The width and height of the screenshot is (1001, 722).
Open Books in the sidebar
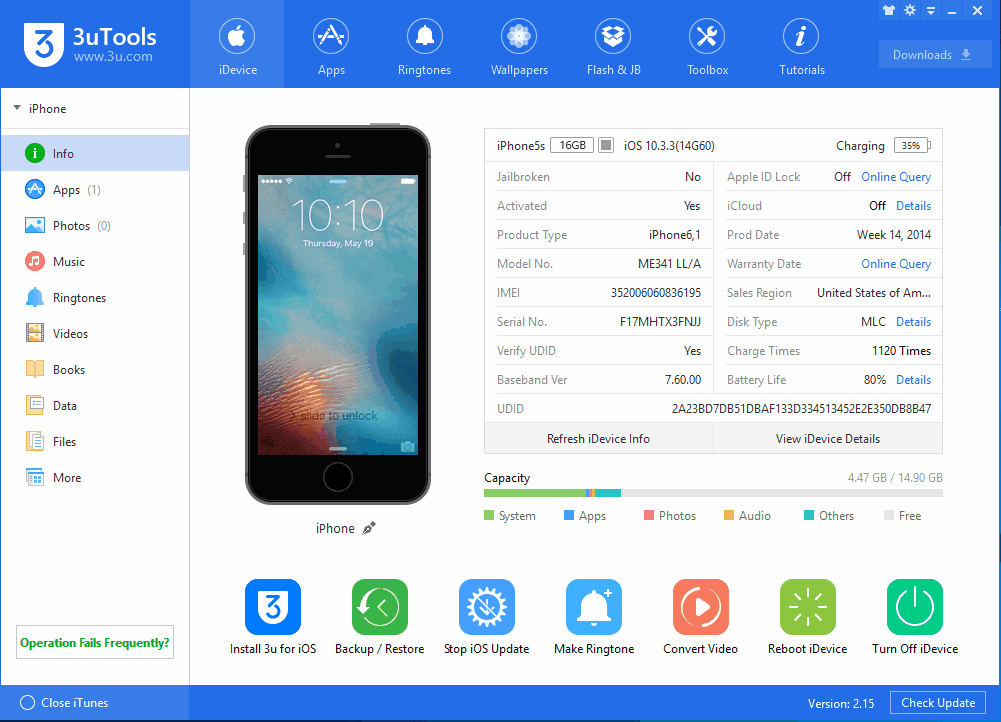[95, 370]
